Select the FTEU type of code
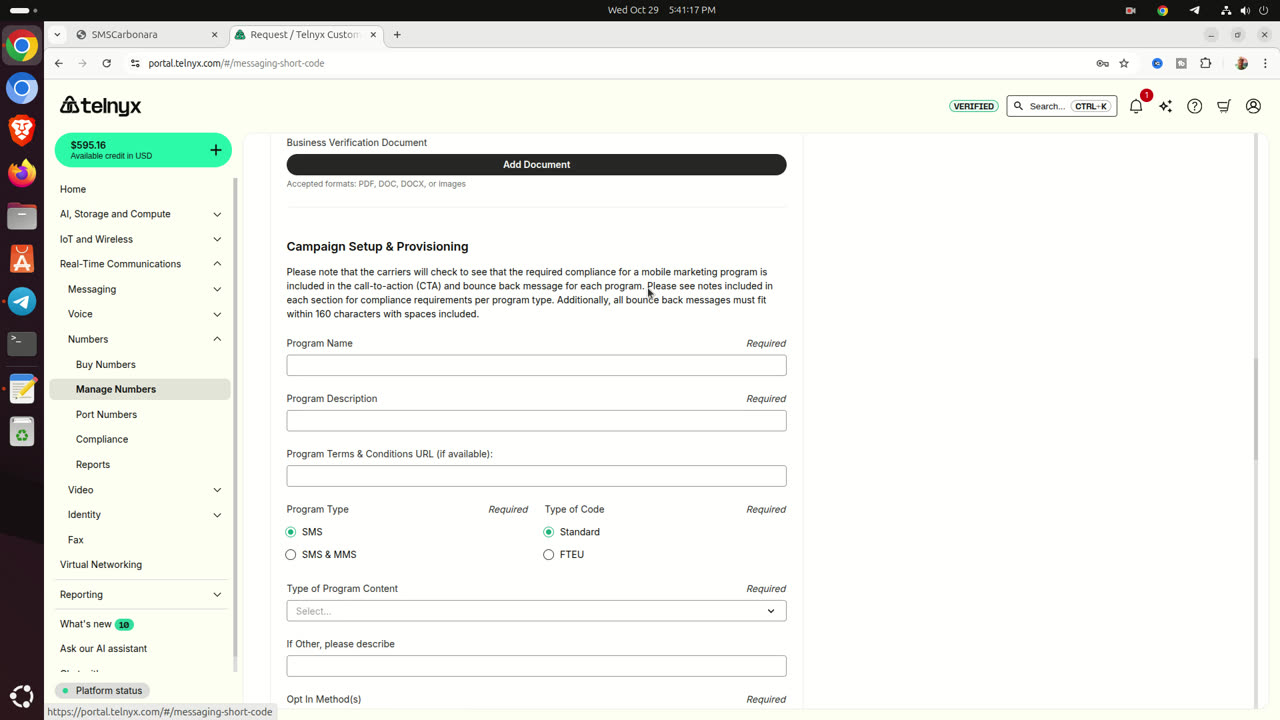The image size is (1280, 720). pos(549,554)
